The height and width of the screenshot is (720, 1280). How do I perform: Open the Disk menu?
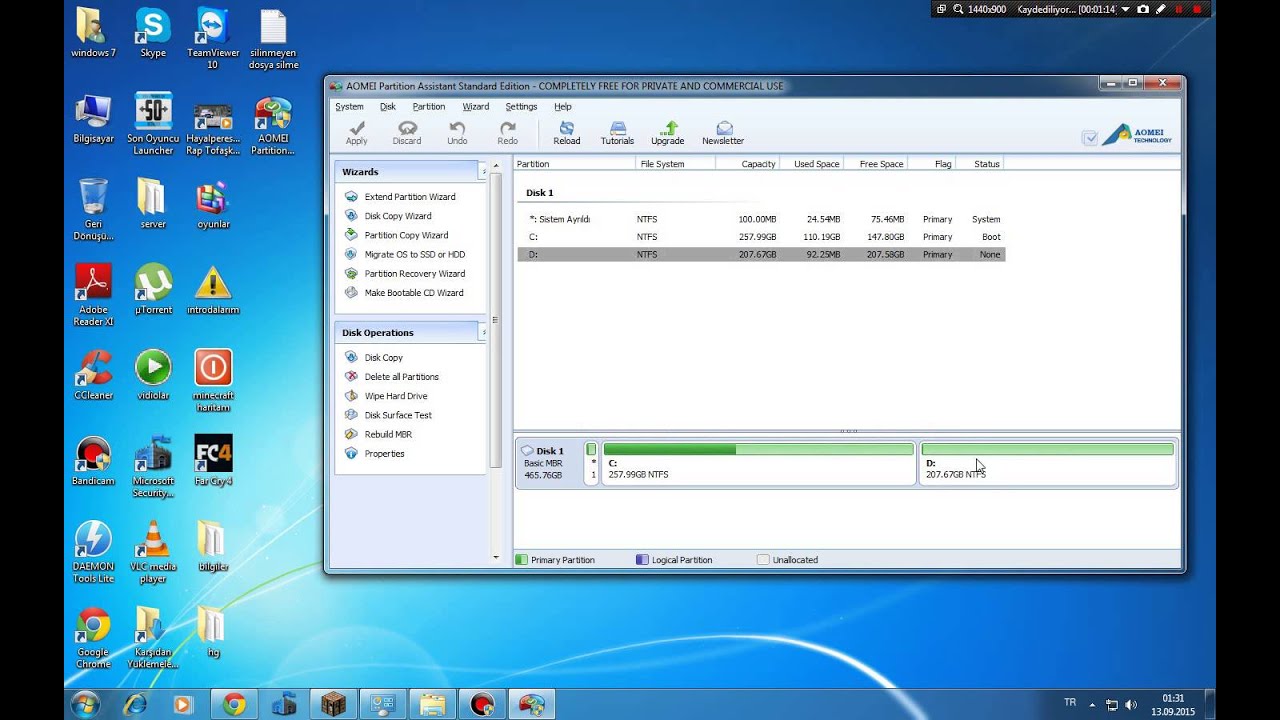coord(388,106)
